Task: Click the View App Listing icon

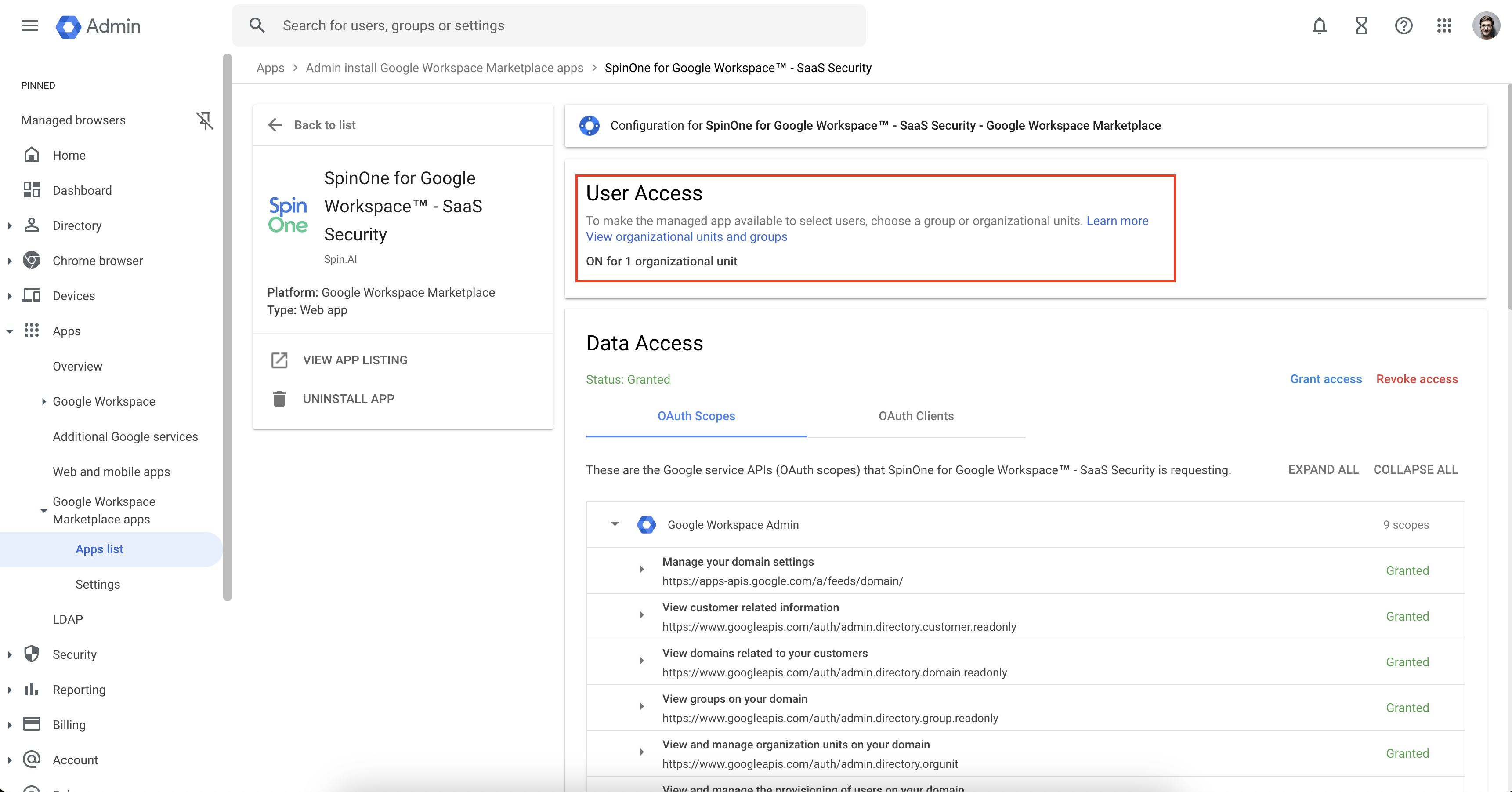Action: click(279, 360)
